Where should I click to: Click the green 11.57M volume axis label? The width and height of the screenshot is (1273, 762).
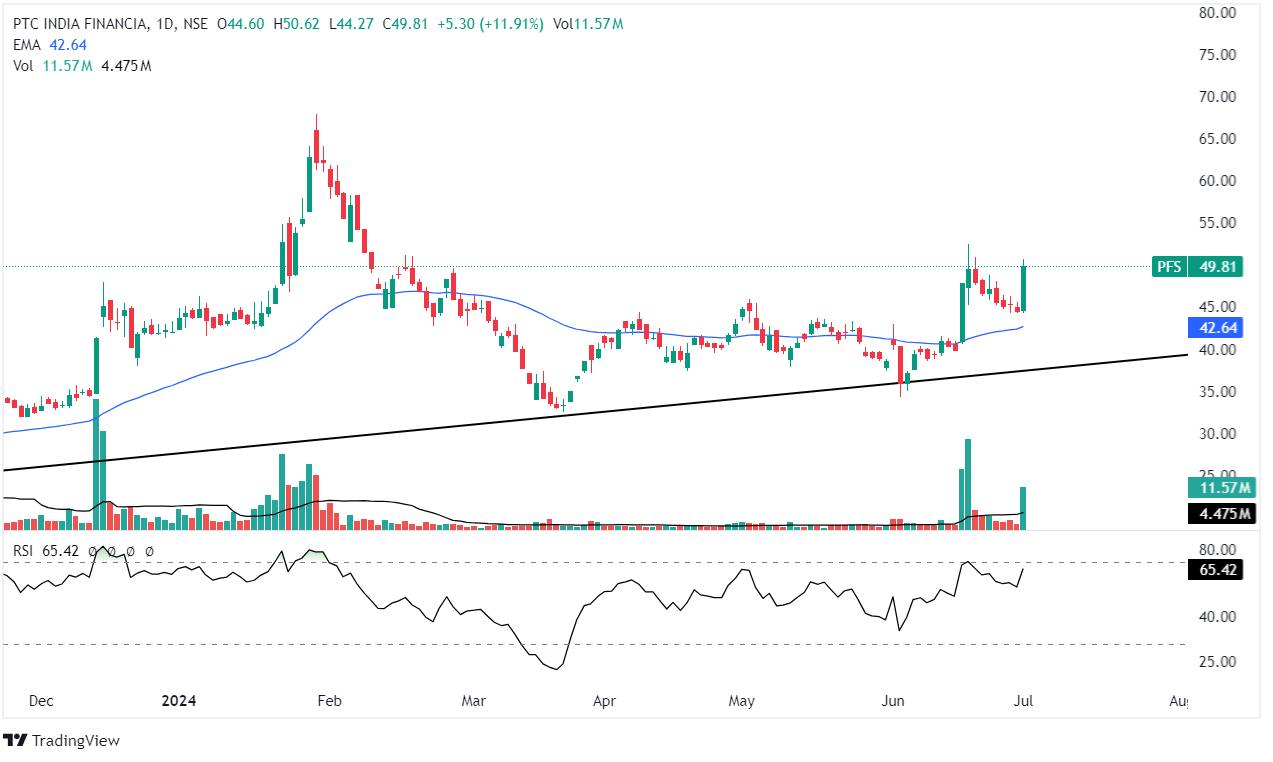click(1219, 488)
